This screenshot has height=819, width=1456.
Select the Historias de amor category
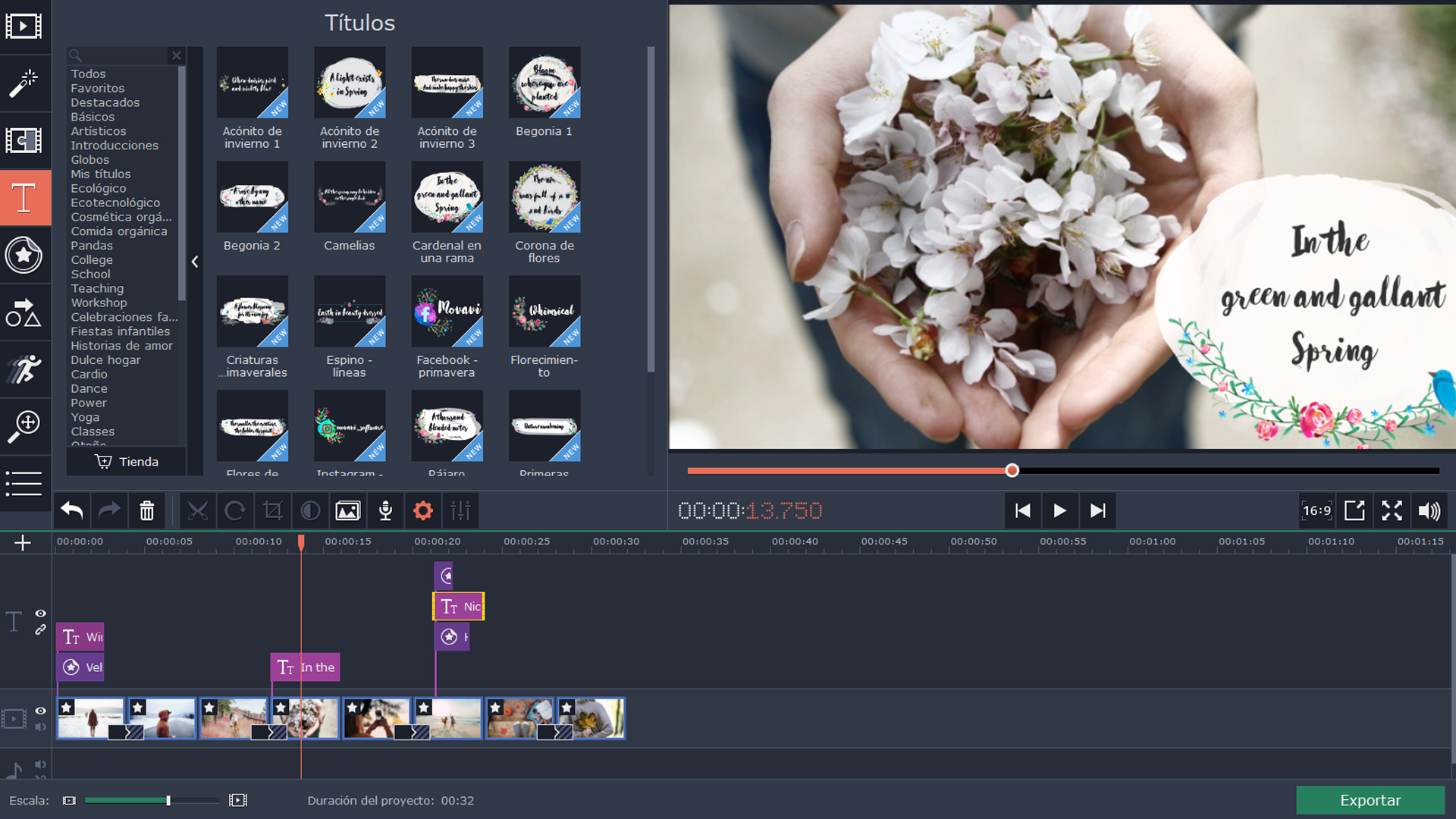click(x=121, y=346)
